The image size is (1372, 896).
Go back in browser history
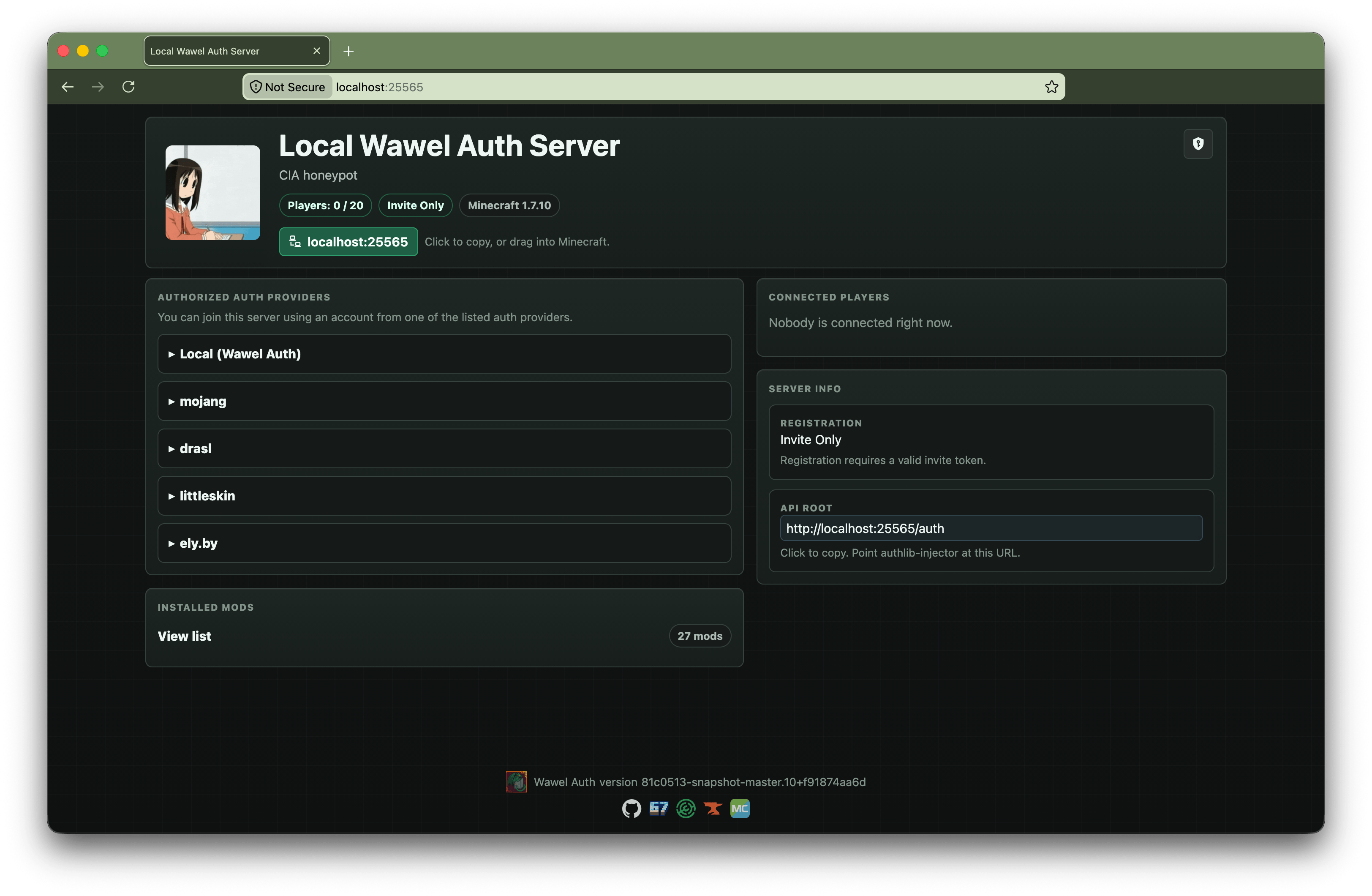pyautogui.click(x=68, y=87)
